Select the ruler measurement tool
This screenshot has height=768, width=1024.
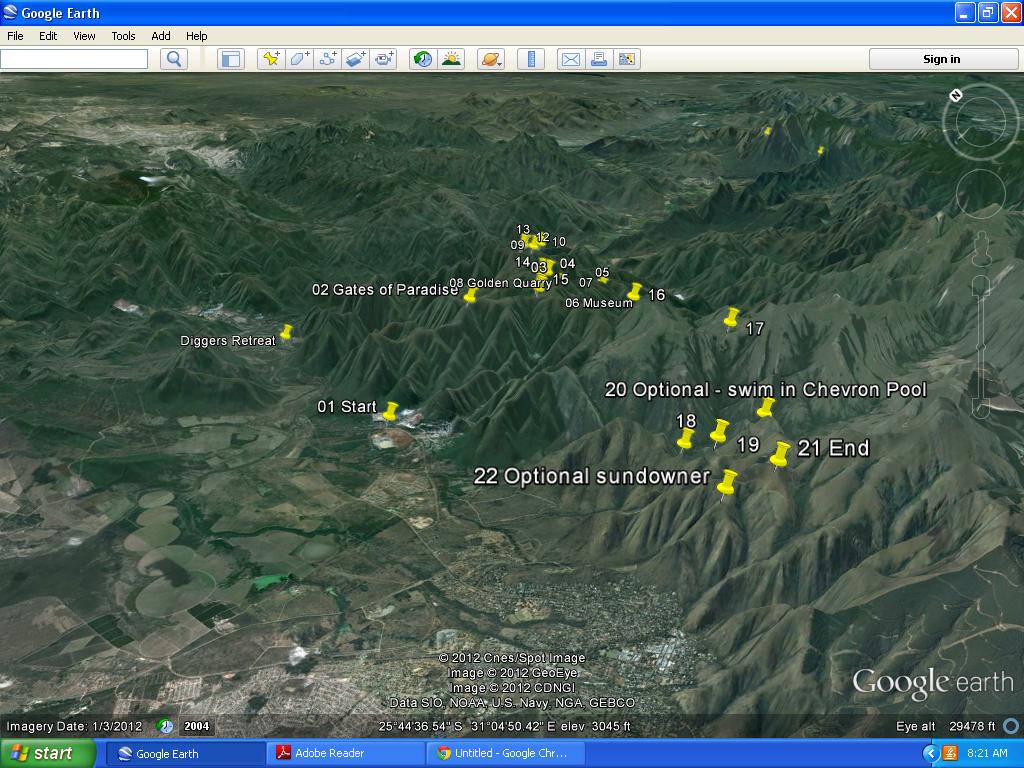[531, 59]
